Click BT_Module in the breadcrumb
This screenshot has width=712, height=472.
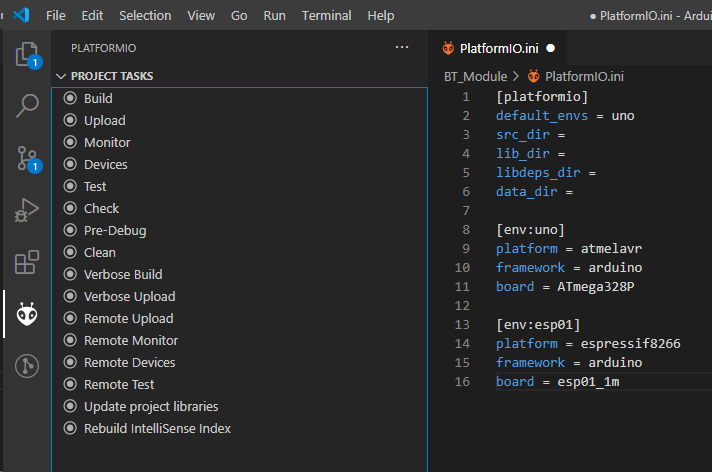[475, 76]
